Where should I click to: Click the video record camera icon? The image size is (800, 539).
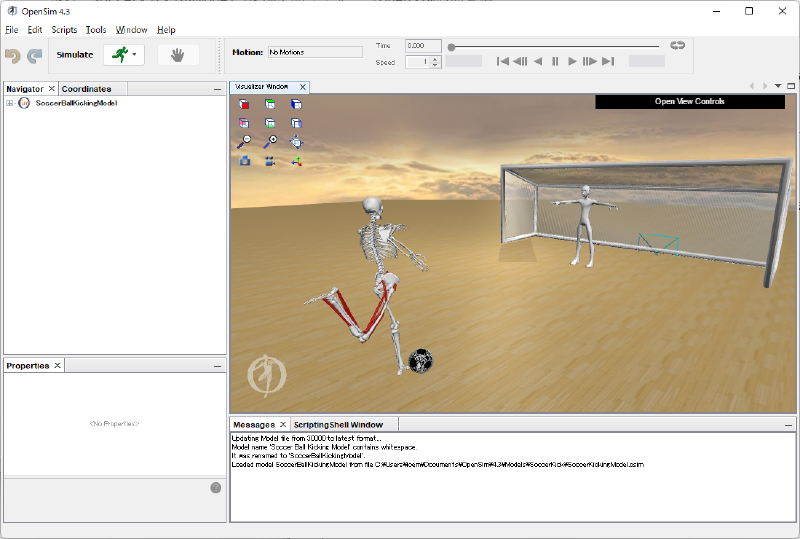coord(270,160)
